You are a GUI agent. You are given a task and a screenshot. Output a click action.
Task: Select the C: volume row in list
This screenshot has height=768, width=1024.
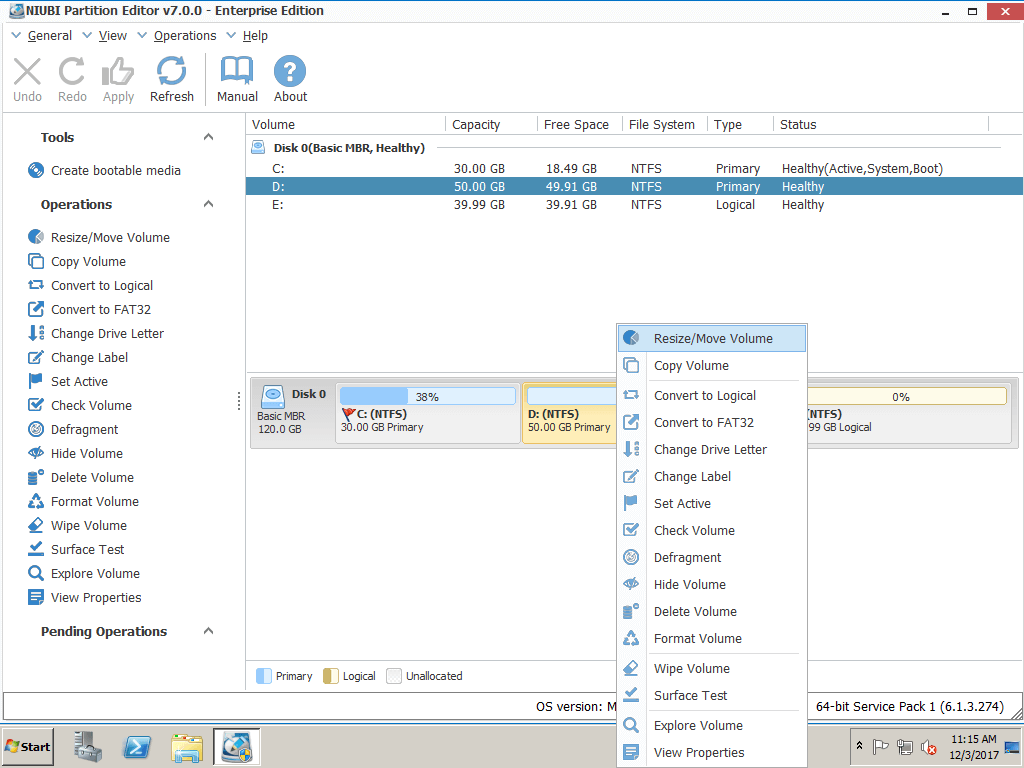634,168
